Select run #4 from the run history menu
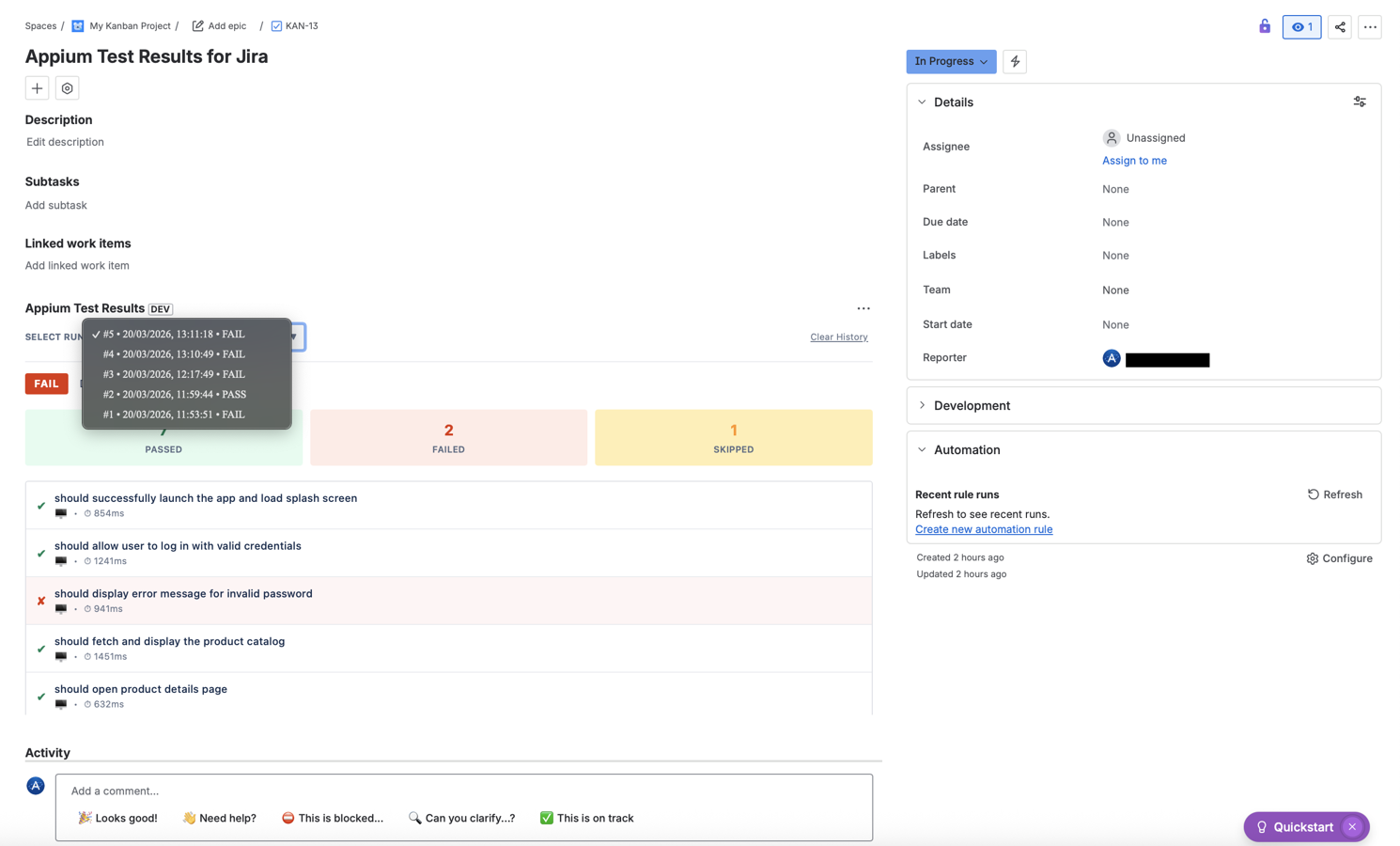Screen dimensions: 1400x846 [x=174, y=354]
